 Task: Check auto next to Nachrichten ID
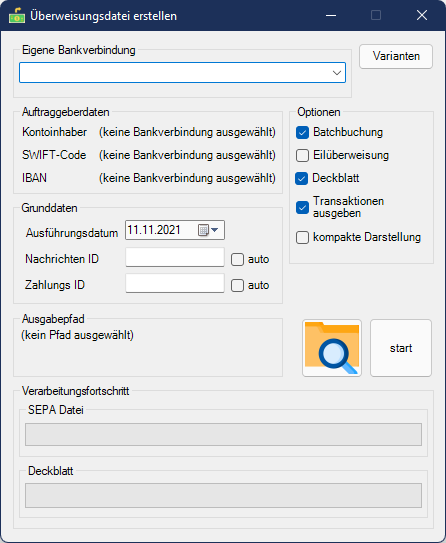click(x=237, y=259)
